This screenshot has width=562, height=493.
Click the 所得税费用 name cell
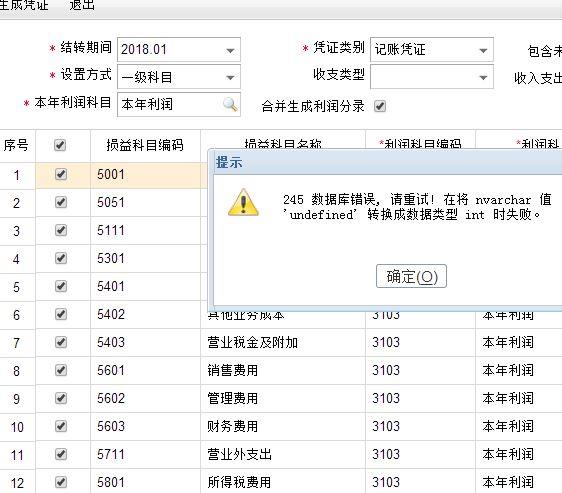(x=283, y=482)
